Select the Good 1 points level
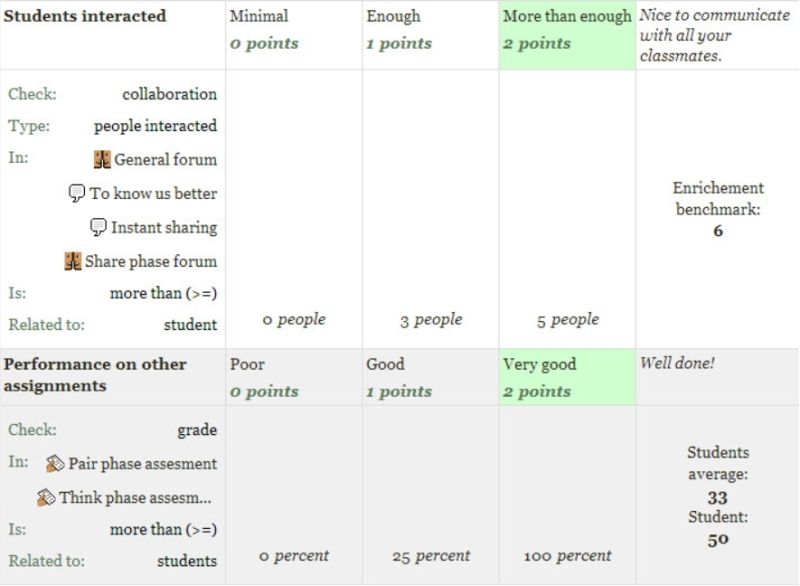Viewport: 800px width, 586px height. tap(431, 377)
